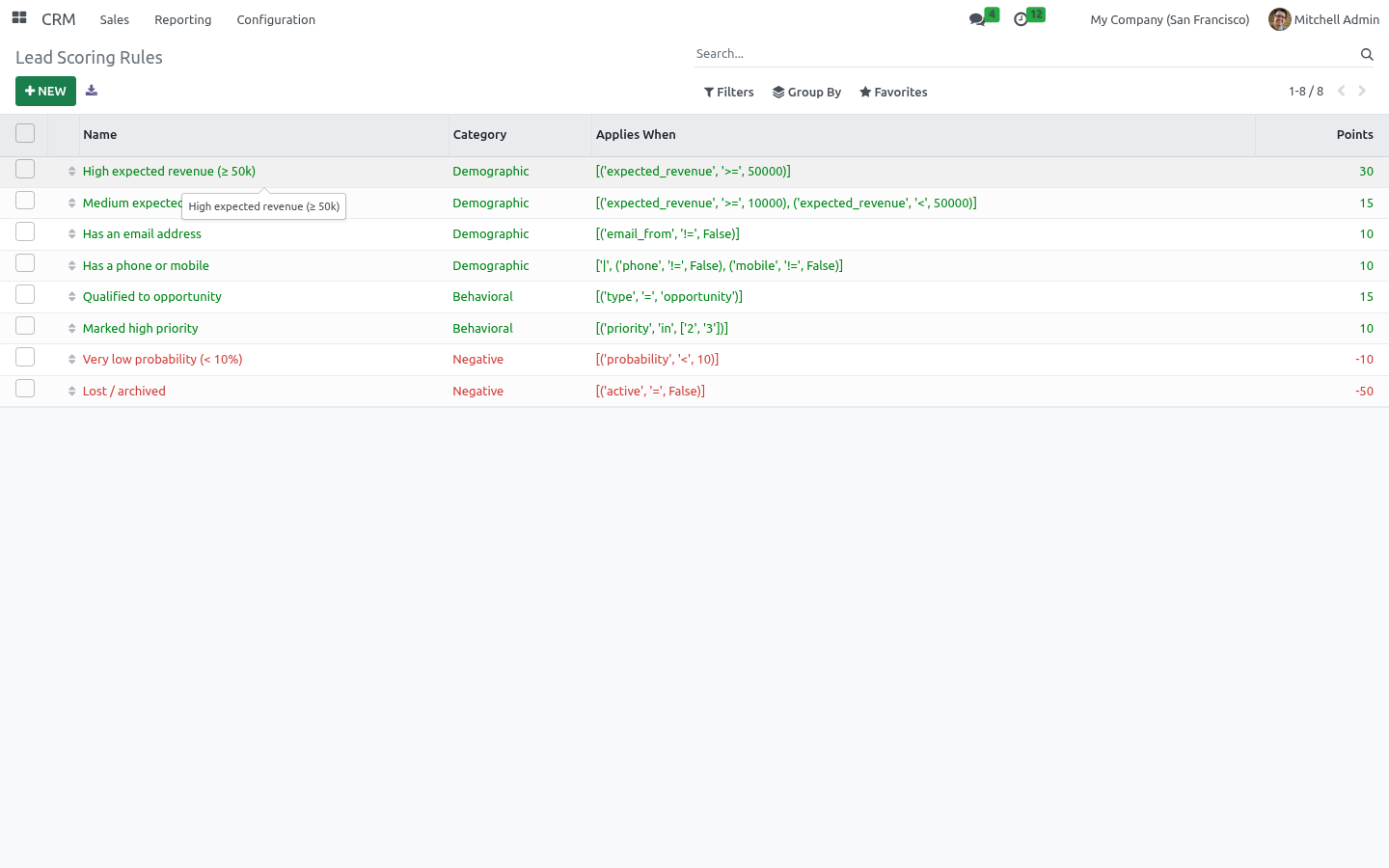Click drag handle for Has an email address row

coord(71,234)
